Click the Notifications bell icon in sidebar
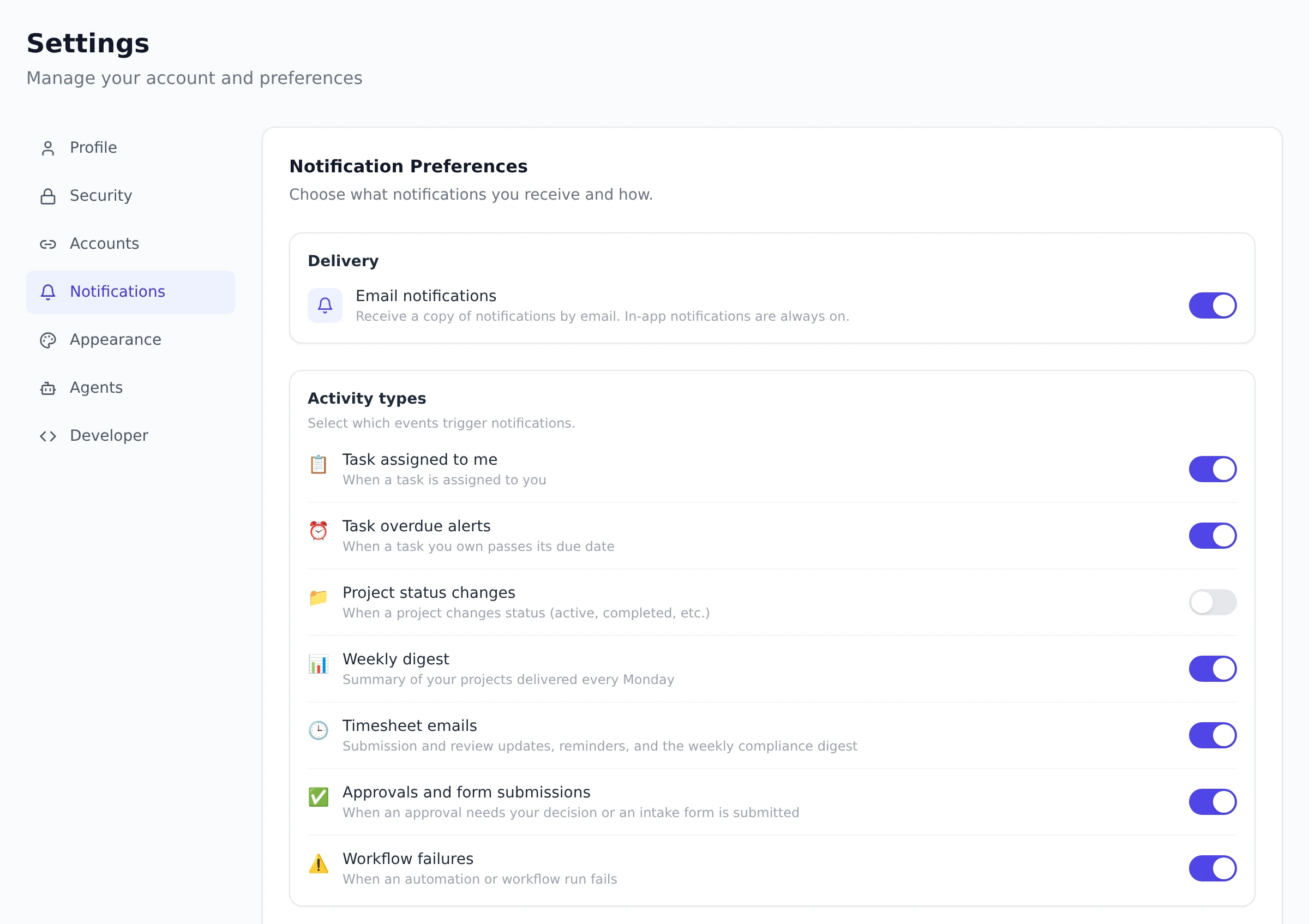Image resolution: width=1309 pixels, height=924 pixels. coord(48,292)
